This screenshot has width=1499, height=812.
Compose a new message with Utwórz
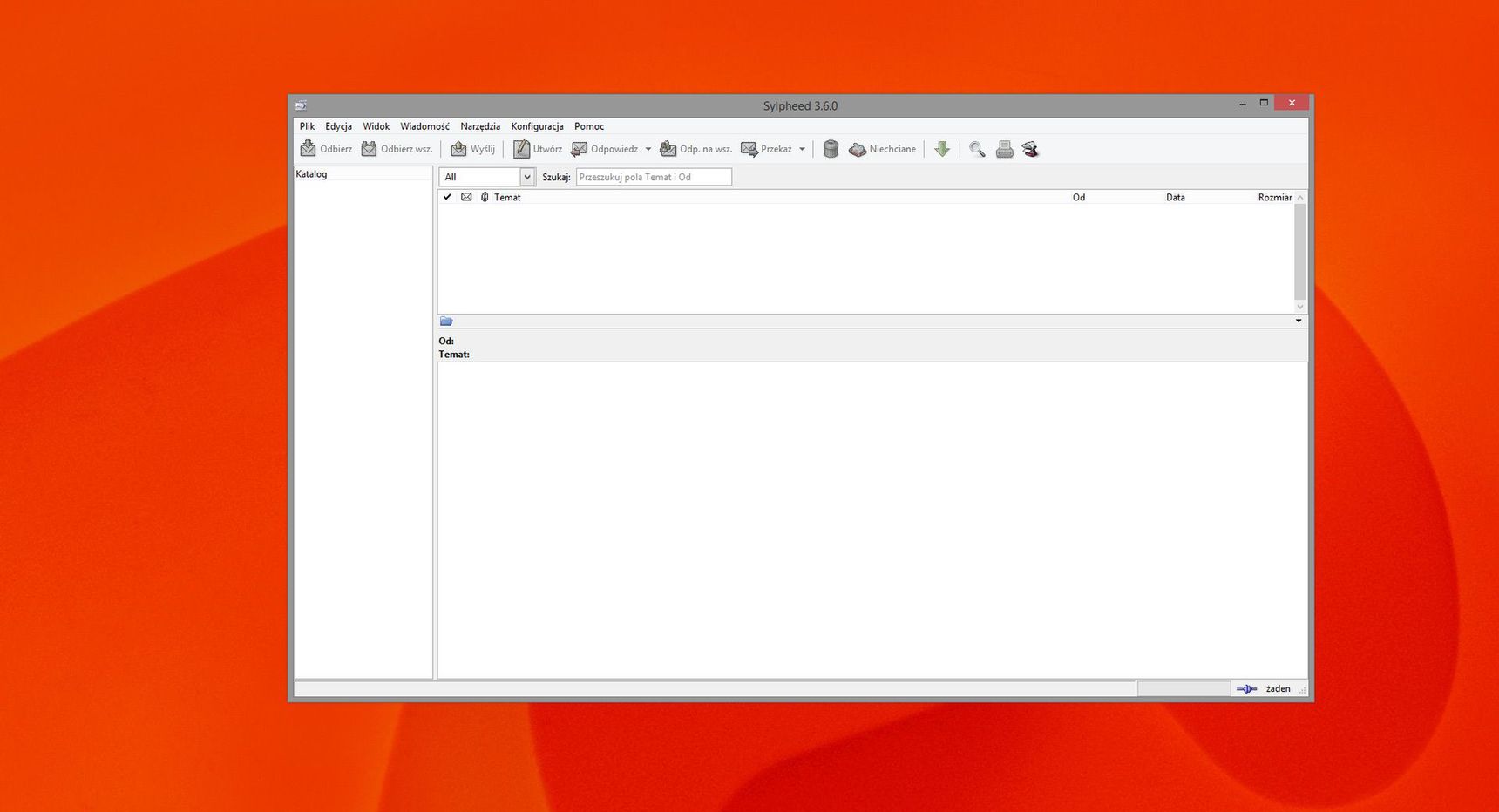tap(538, 149)
